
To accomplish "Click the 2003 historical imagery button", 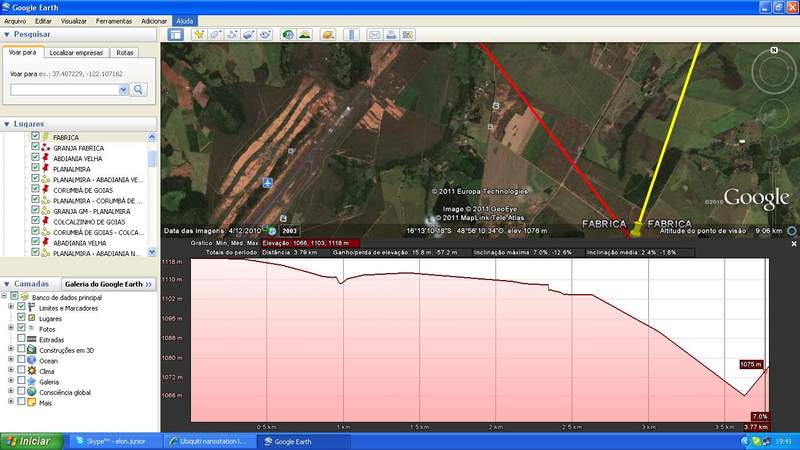I will (x=289, y=231).
